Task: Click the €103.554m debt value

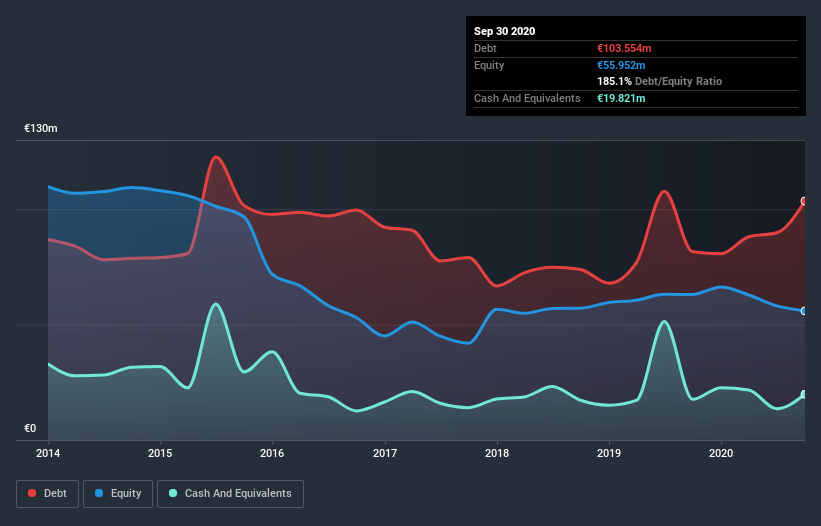Action: point(624,49)
